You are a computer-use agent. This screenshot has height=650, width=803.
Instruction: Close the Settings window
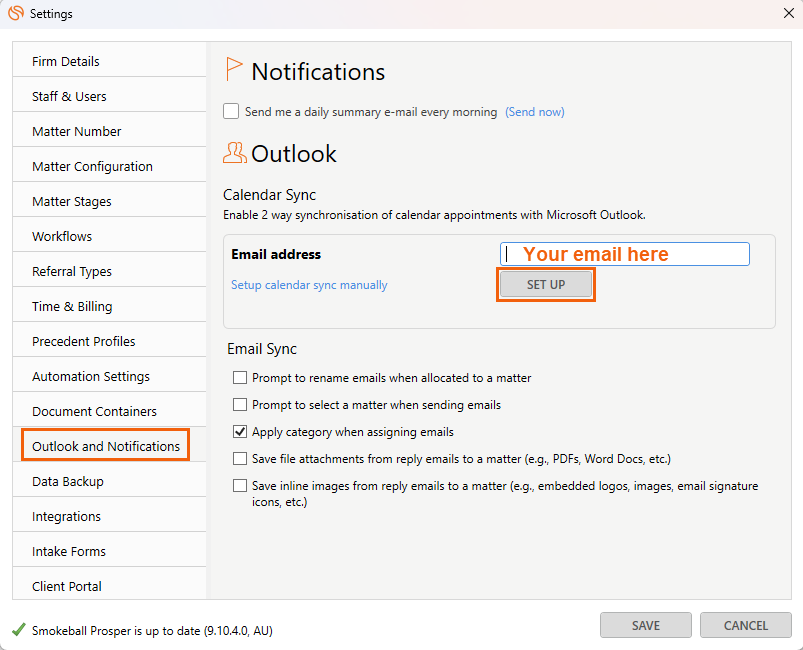tap(789, 13)
